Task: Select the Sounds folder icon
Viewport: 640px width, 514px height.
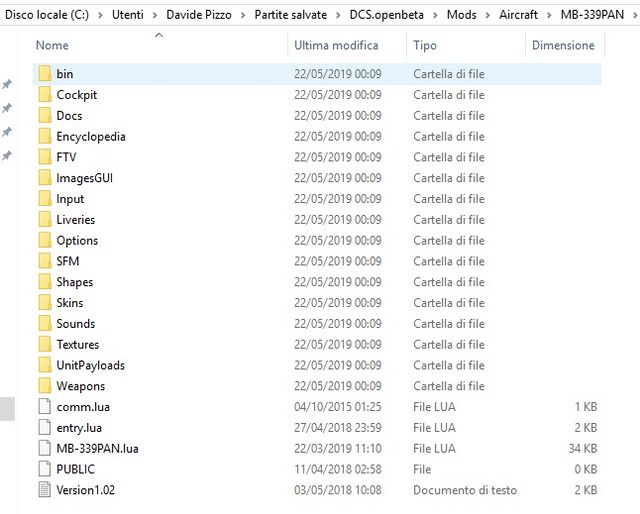Action: coord(45,324)
